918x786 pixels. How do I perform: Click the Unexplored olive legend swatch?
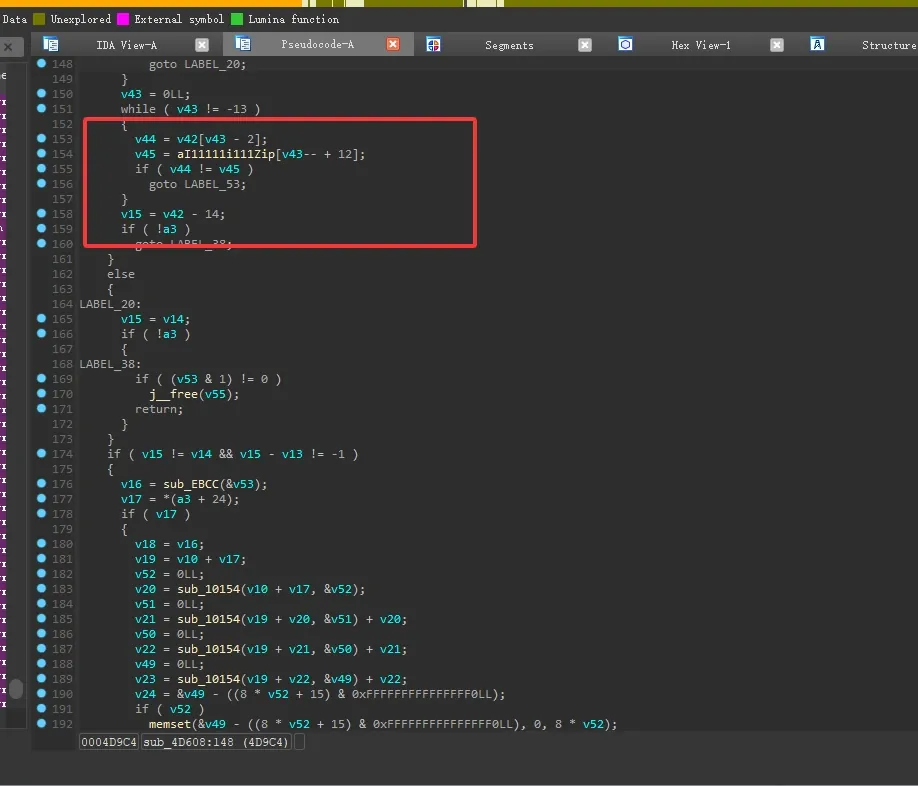click(x=39, y=19)
